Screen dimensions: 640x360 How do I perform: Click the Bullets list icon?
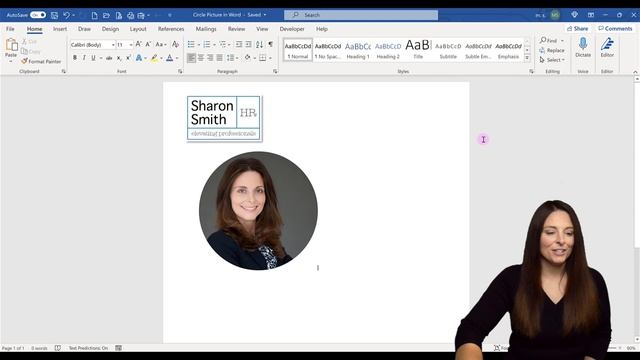[x=191, y=44]
